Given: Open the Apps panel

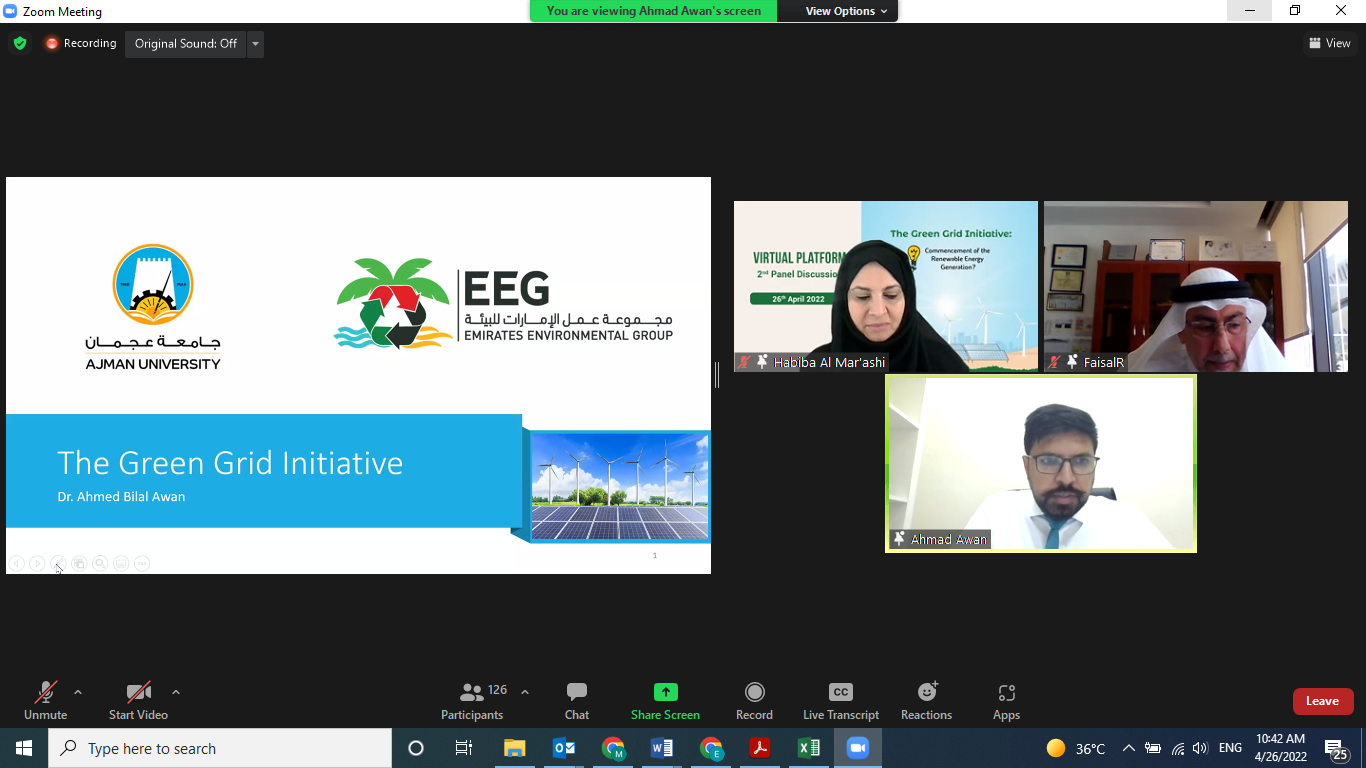Looking at the screenshot, I should (x=1006, y=700).
